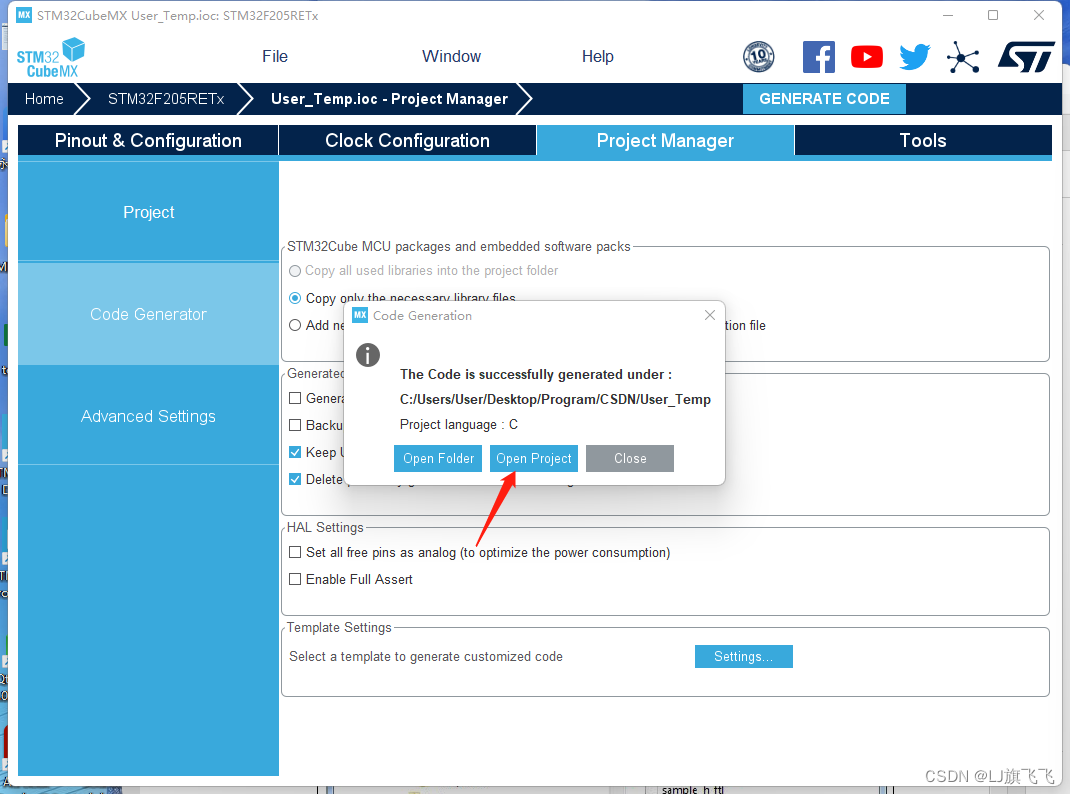Click the STM32 CubeMX logo

(50, 58)
